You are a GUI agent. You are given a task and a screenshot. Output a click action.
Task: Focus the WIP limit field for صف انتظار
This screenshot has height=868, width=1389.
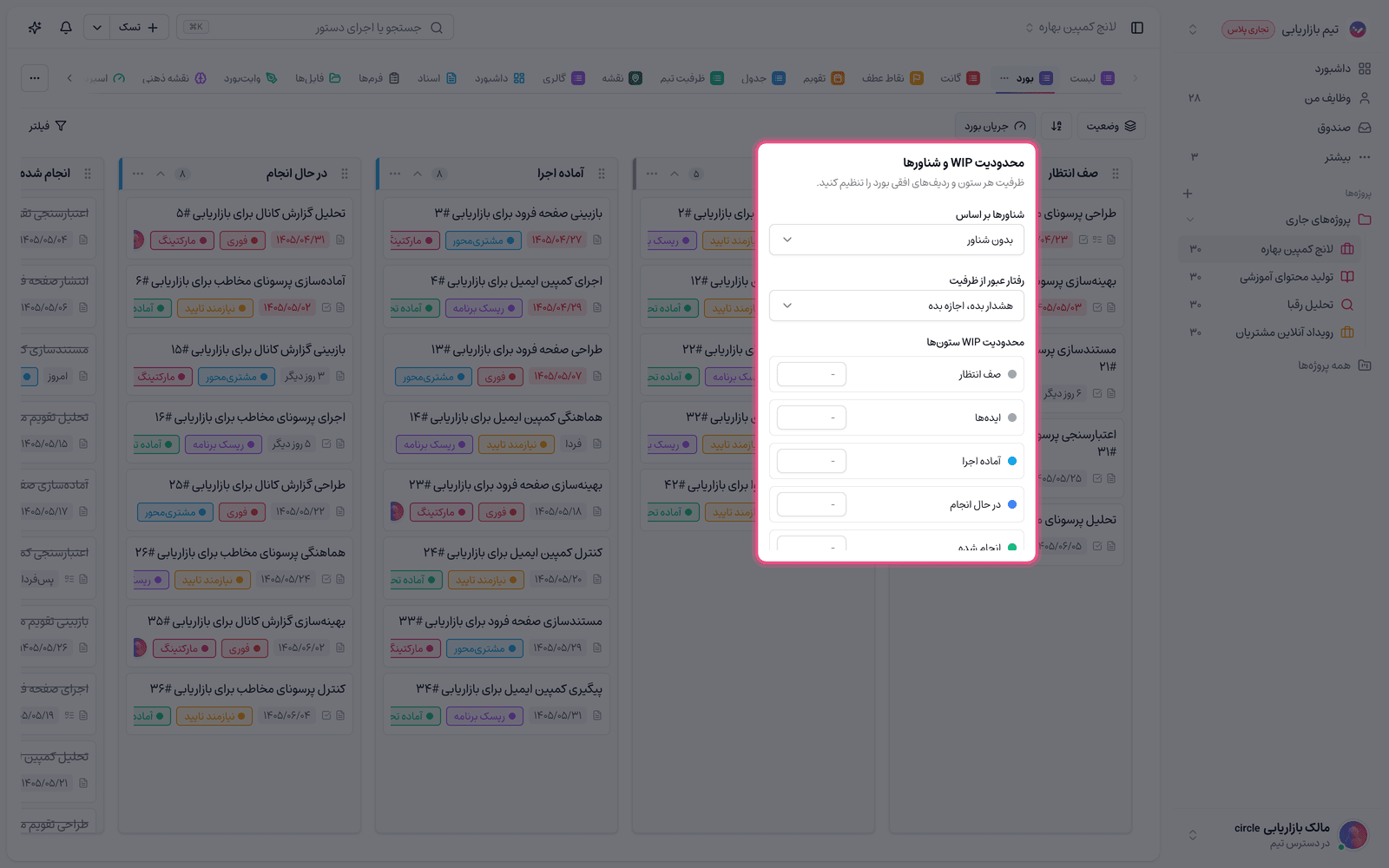pos(812,374)
